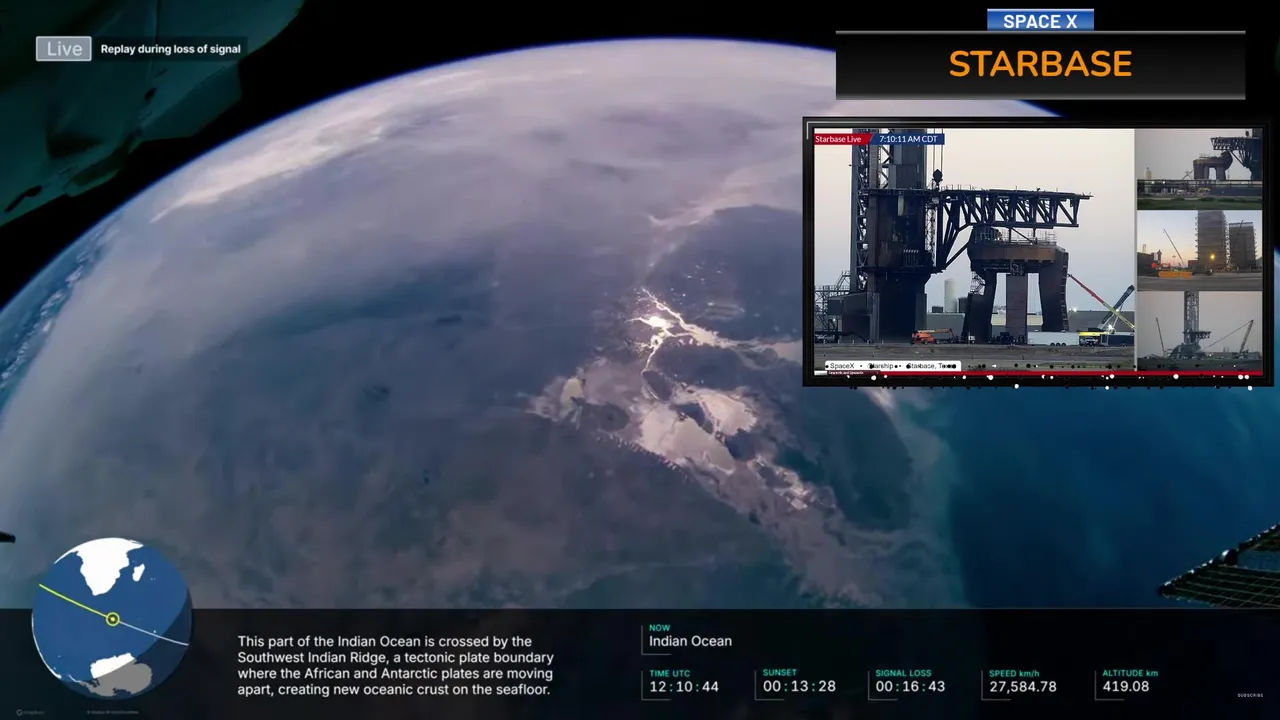Click the Live badge
The height and width of the screenshot is (720, 1280).
pyautogui.click(x=64, y=49)
